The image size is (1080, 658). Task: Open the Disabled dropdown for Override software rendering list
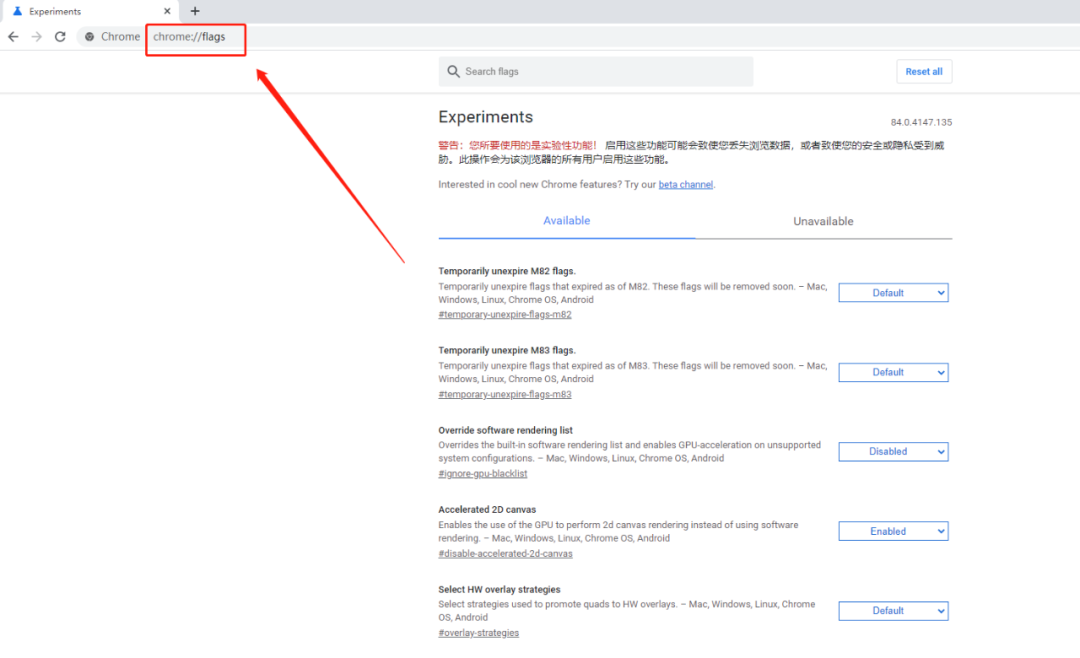tap(893, 451)
